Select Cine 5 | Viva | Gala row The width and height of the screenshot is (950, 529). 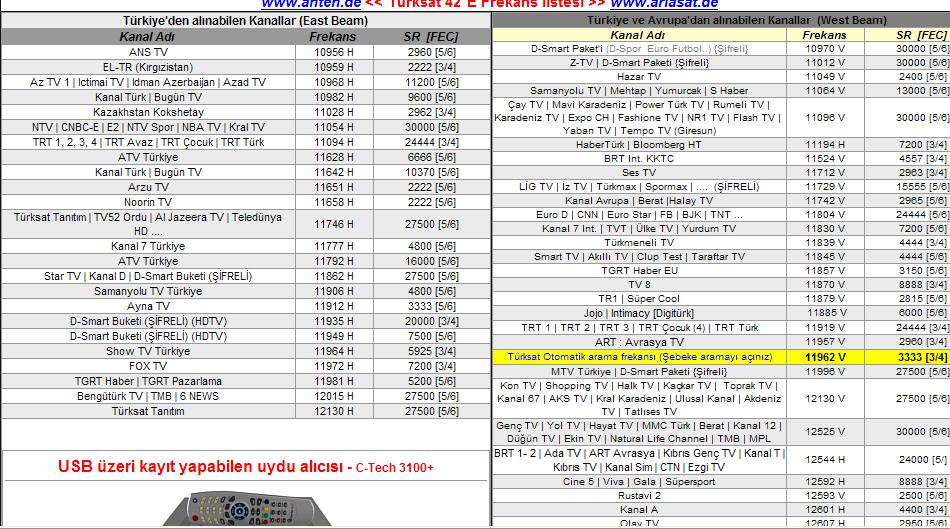pyautogui.click(x=721, y=482)
